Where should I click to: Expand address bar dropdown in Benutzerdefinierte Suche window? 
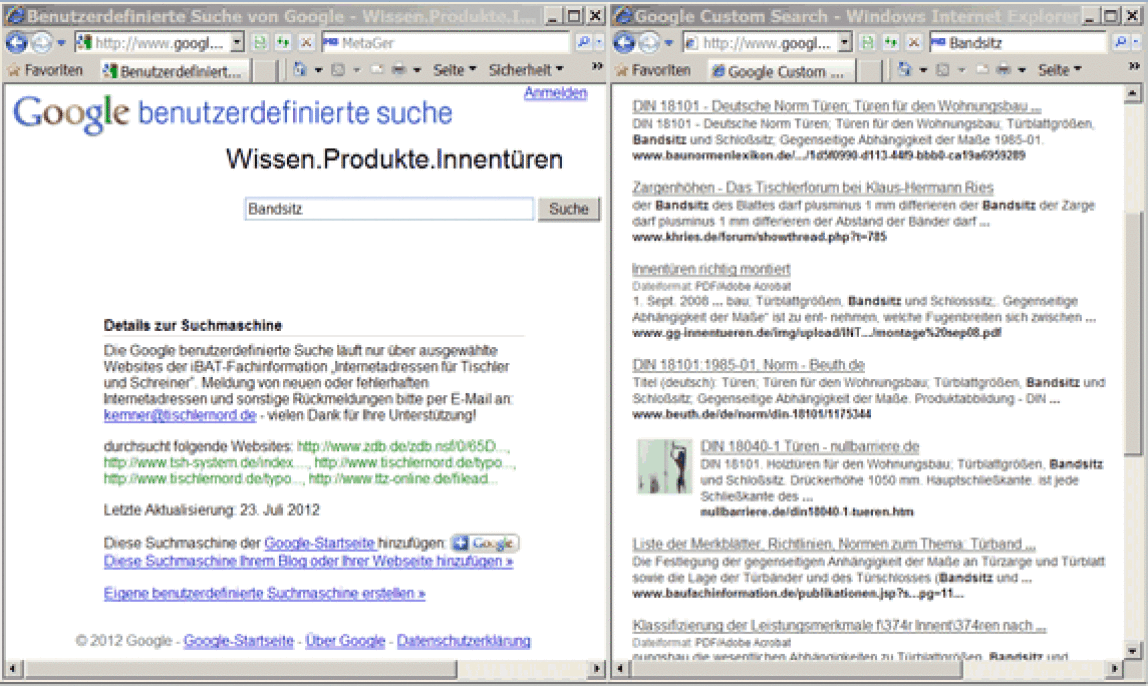tap(236, 43)
